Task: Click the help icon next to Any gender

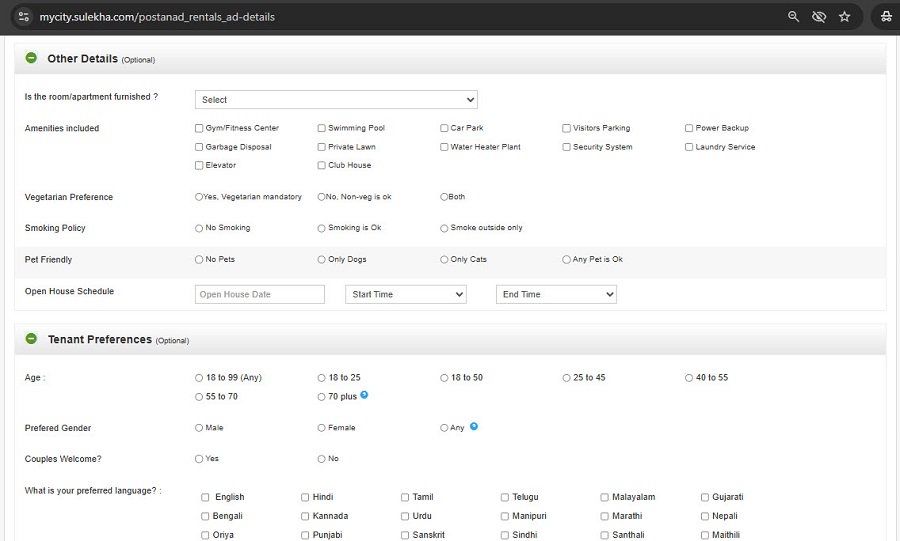Action: tap(474, 426)
